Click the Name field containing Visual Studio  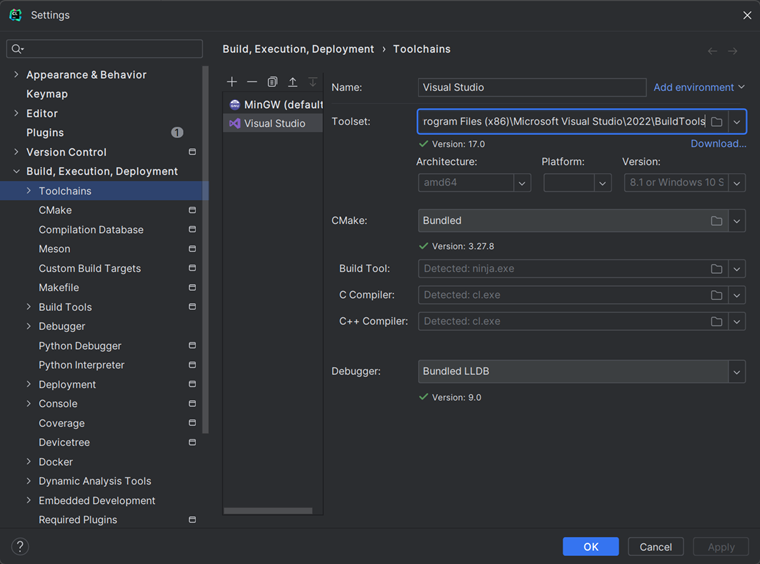[x=532, y=87]
